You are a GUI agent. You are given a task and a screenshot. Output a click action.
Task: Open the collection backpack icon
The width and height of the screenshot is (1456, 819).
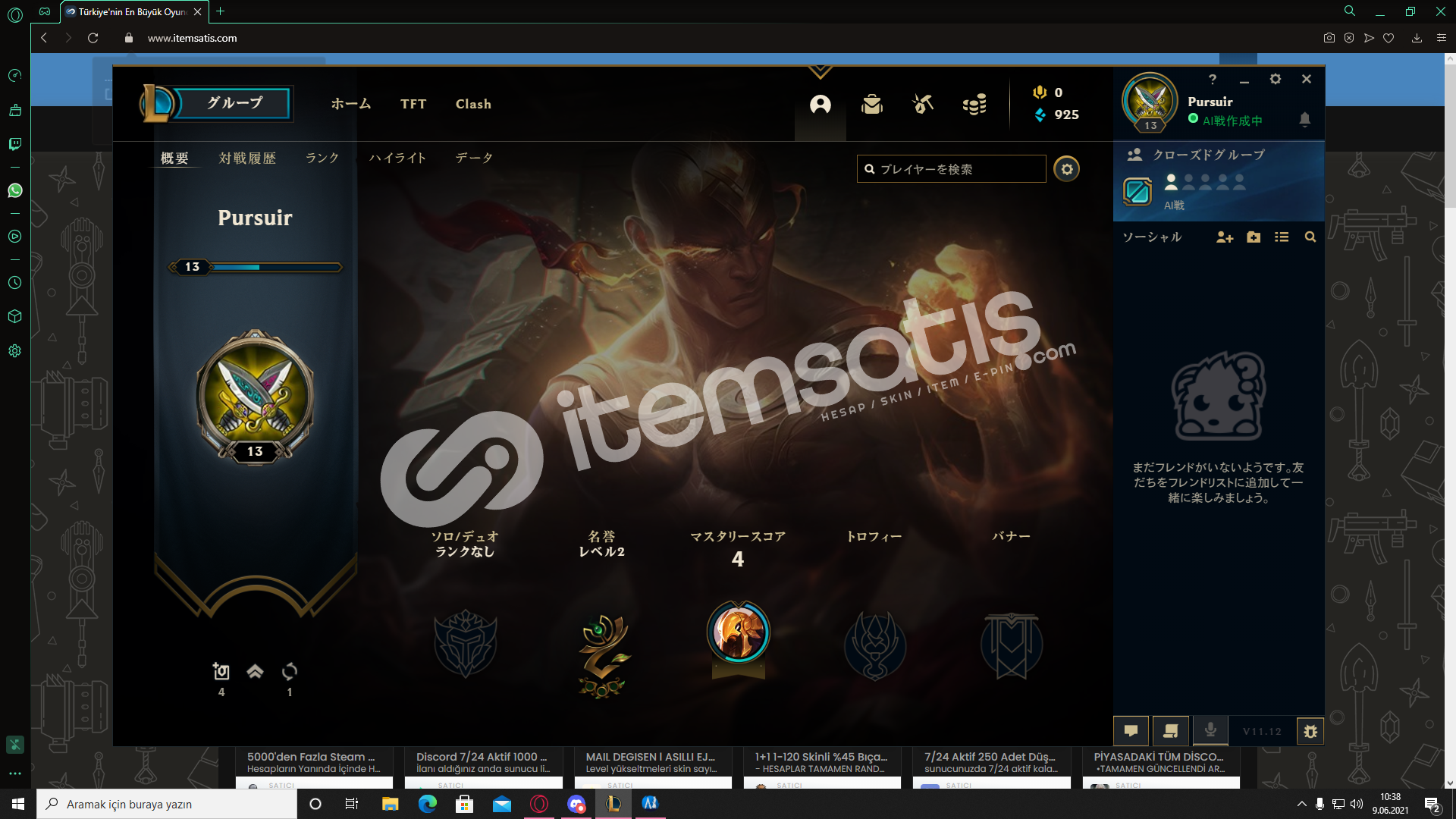pos(872,105)
